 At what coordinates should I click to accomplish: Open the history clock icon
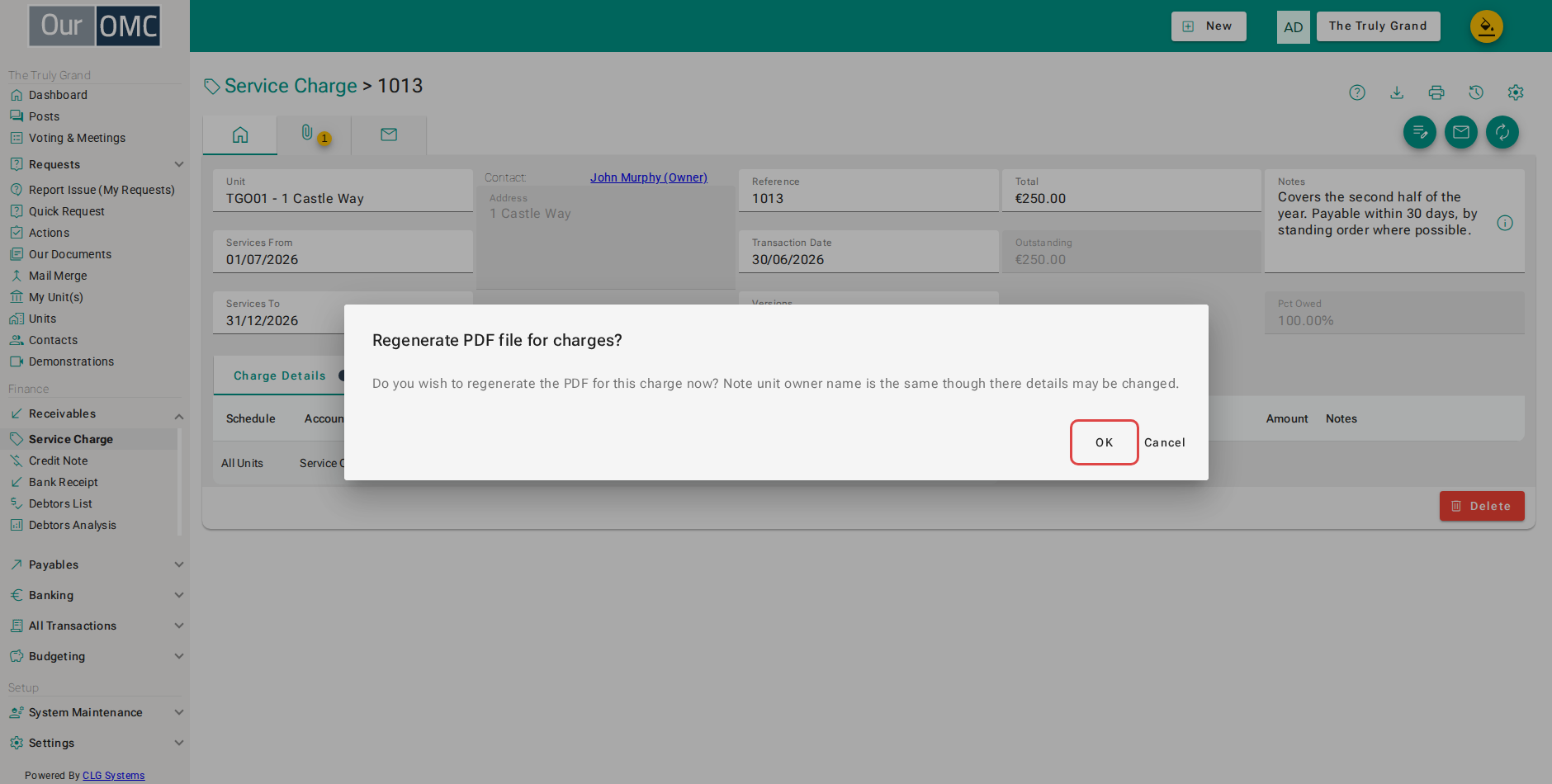(x=1476, y=92)
